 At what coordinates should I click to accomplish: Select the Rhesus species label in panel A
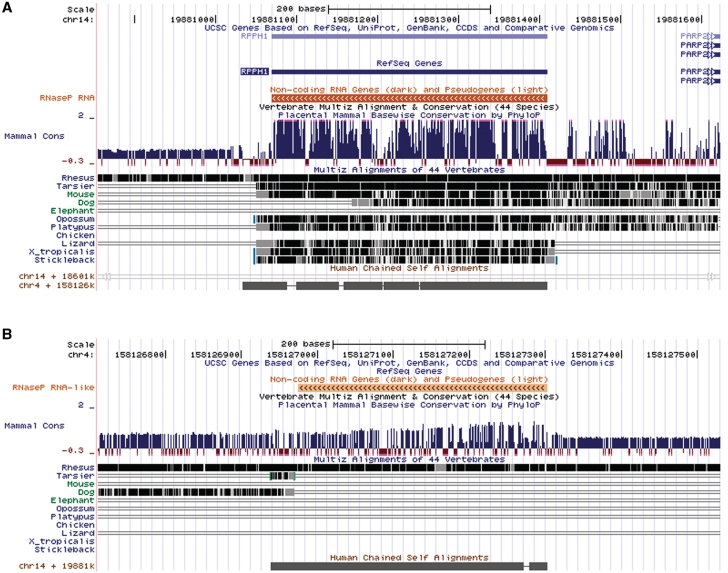[78, 178]
